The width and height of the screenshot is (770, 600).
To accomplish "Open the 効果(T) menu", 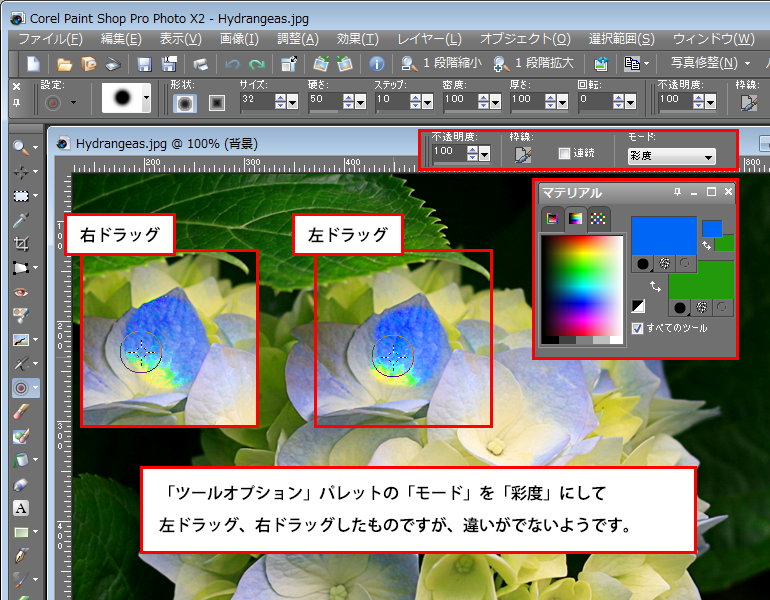I will coord(357,39).
